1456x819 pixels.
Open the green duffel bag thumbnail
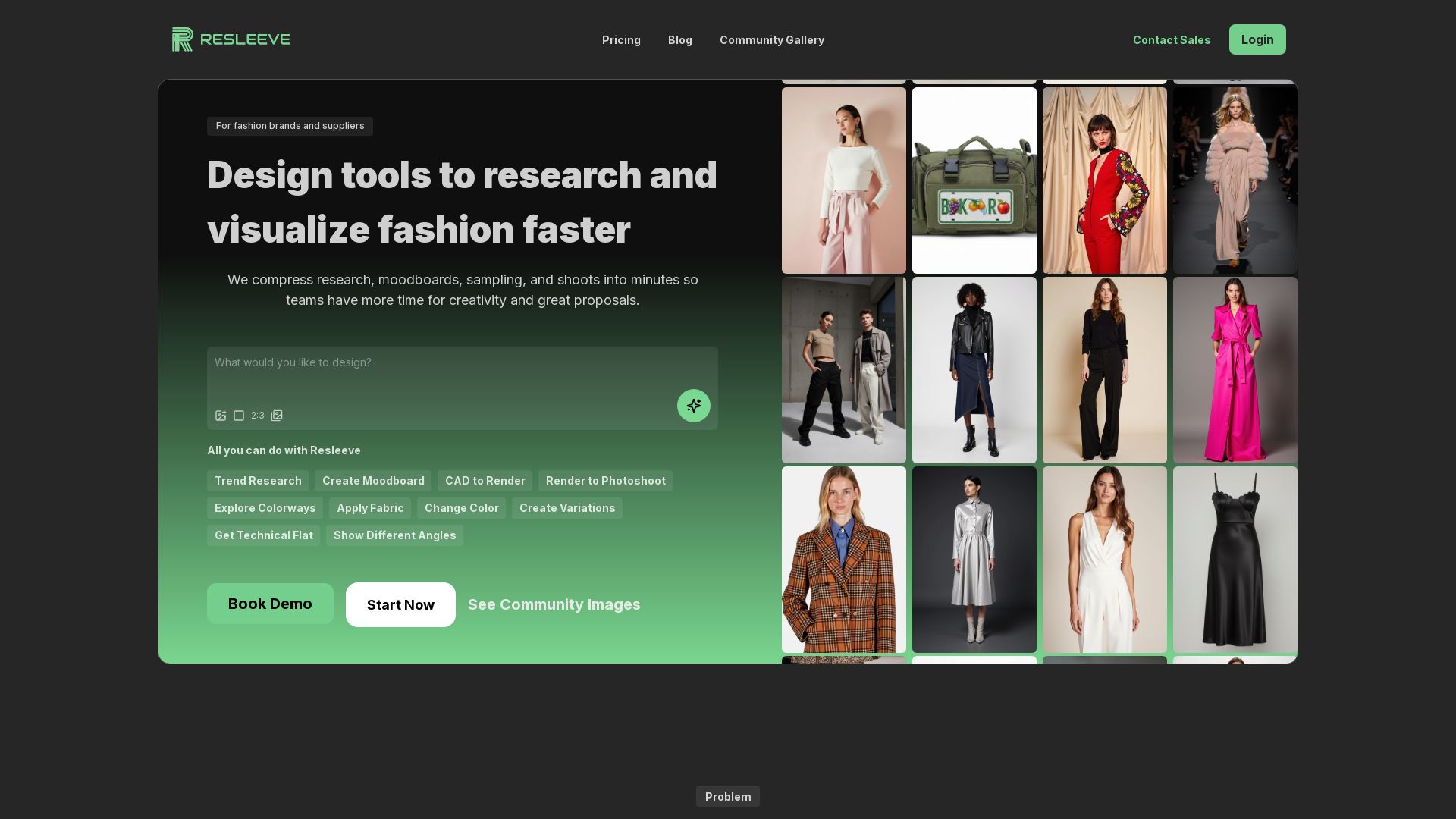tap(974, 180)
